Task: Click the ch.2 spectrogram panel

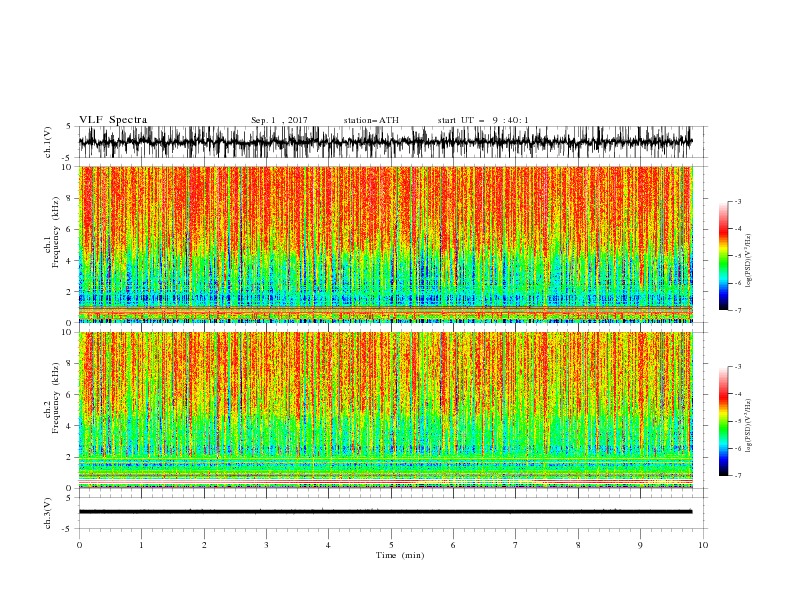Action: [x=385, y=410]
